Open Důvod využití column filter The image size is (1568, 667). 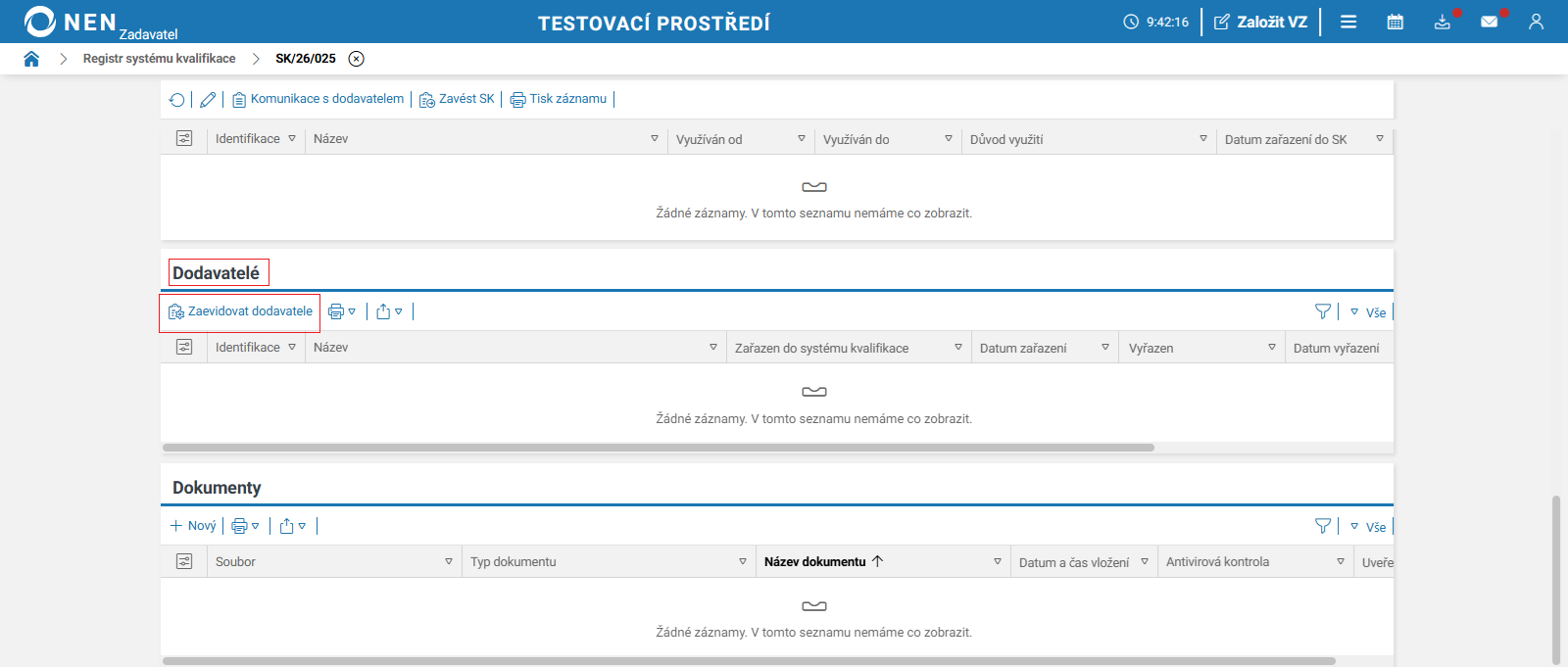(1203, 139)
